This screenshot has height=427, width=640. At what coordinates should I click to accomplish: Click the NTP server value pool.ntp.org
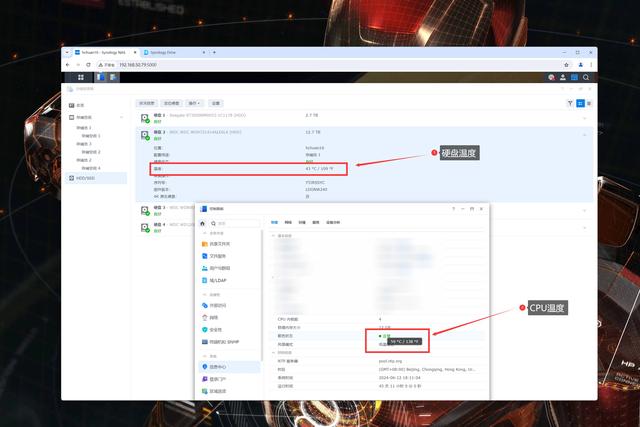(x=390, y=361)
